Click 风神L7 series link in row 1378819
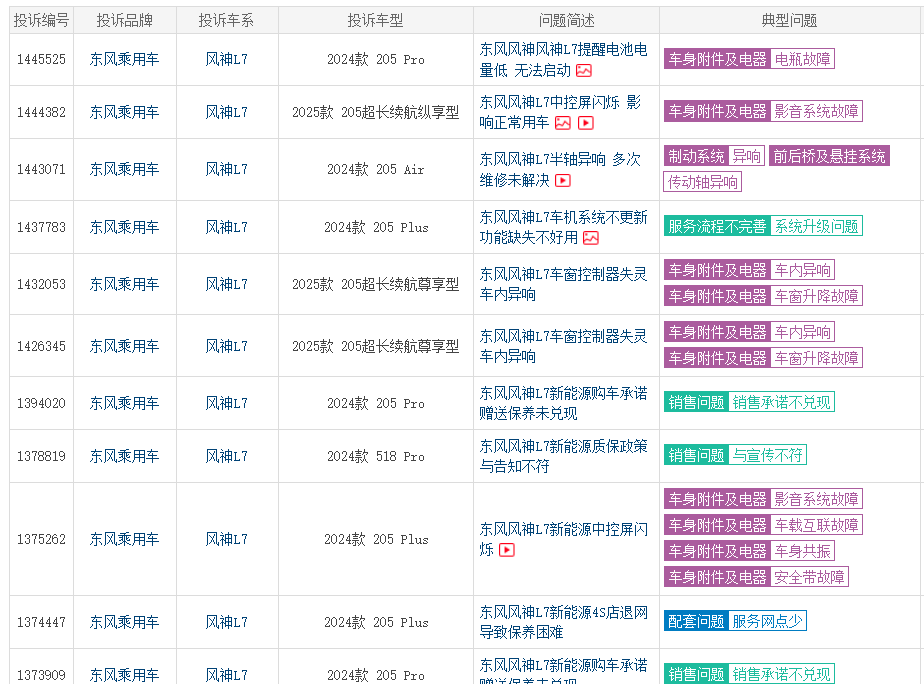The height and width of the screenshot is (684, 924). [x=226, y=456]
